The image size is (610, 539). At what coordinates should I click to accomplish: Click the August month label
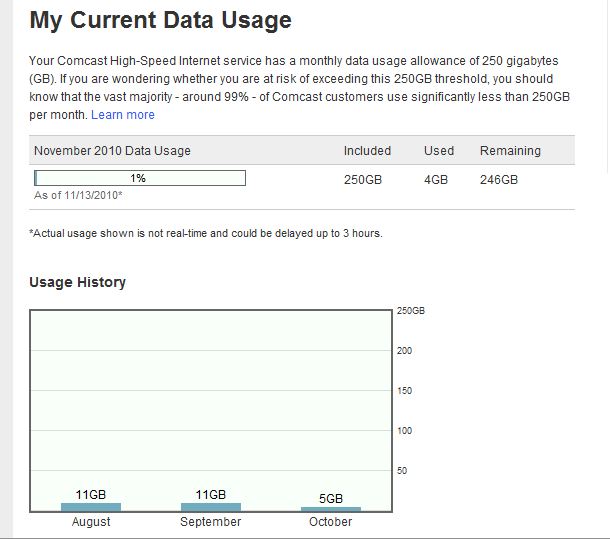point(91,522)
